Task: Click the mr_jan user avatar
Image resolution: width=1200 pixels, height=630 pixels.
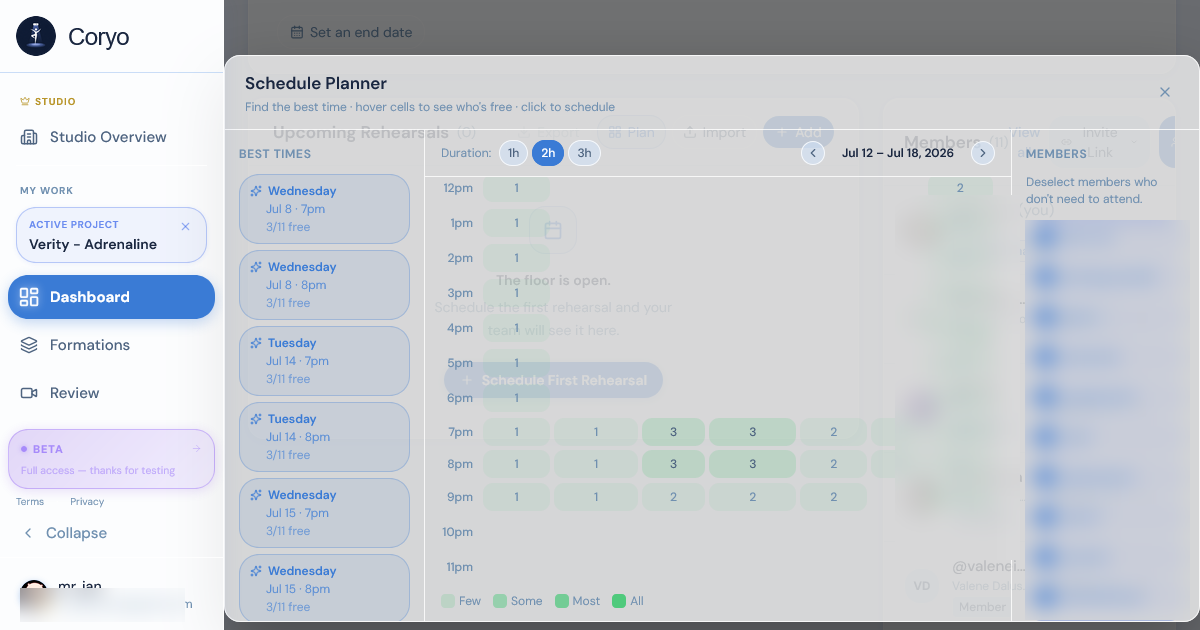Action: coord(34,594)
